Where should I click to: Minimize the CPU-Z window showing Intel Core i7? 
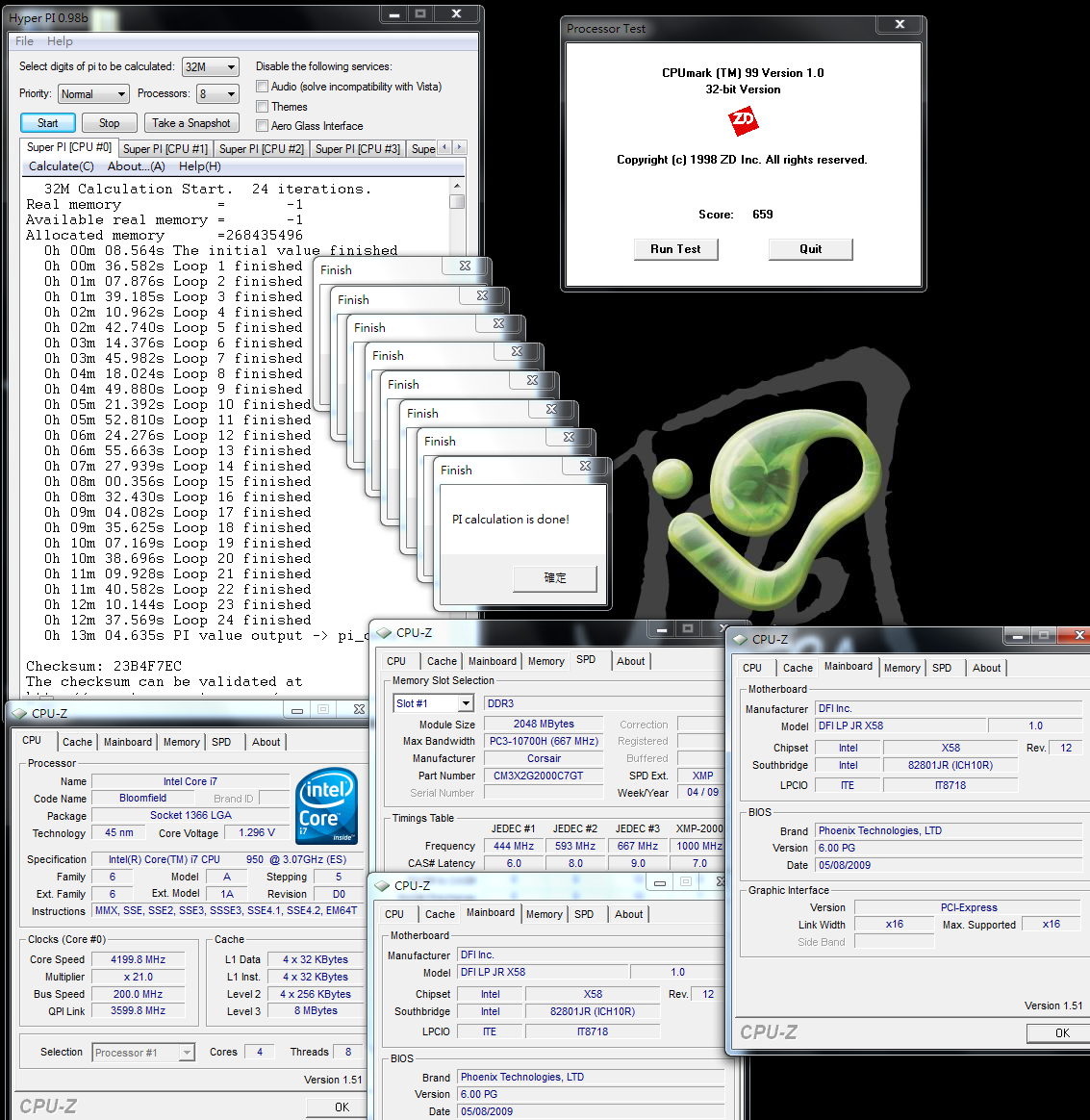click(297, 709)
